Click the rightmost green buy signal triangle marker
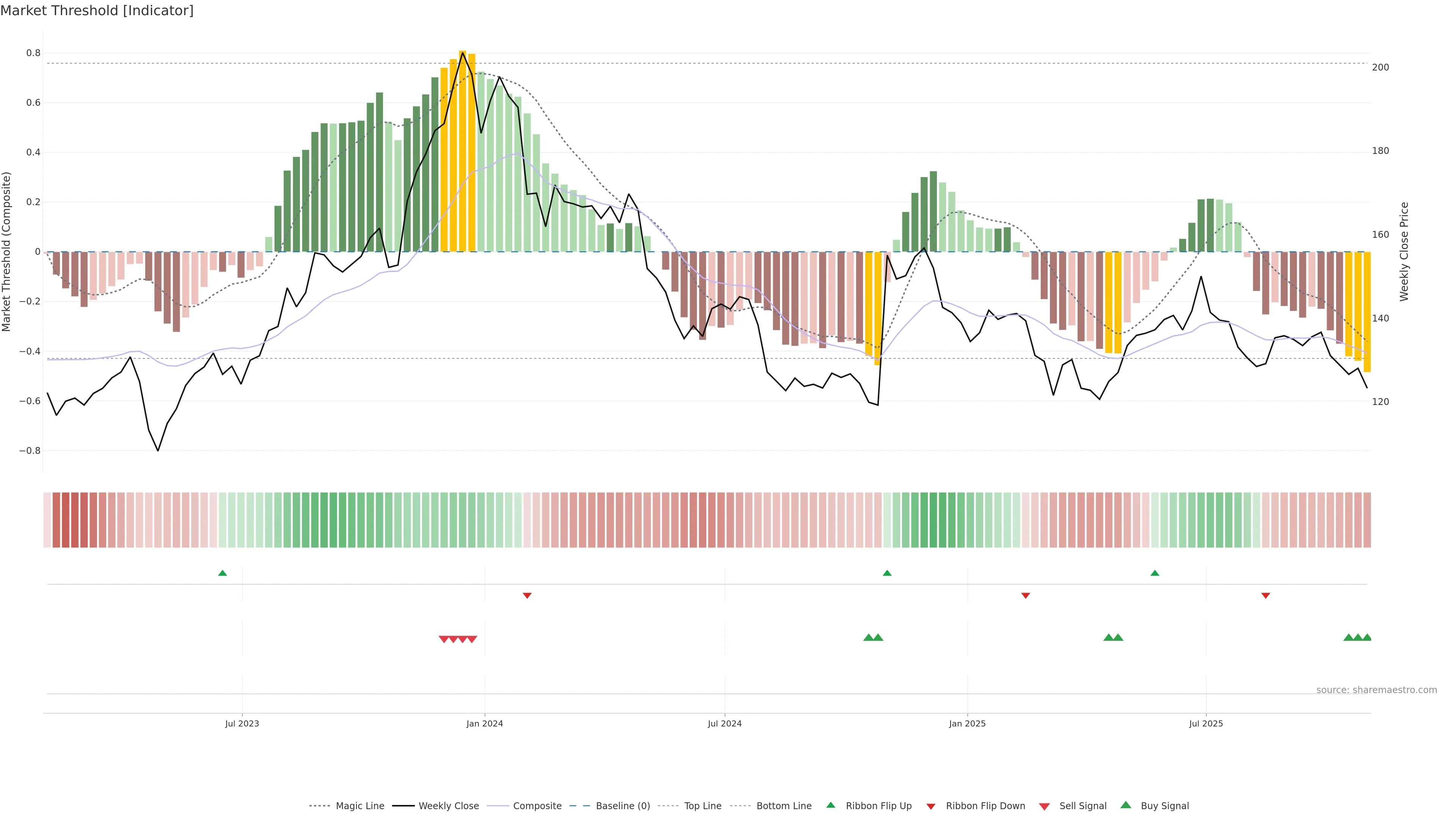The width and height of the screenshot is (1456, 819). [x=1367, y=637]
